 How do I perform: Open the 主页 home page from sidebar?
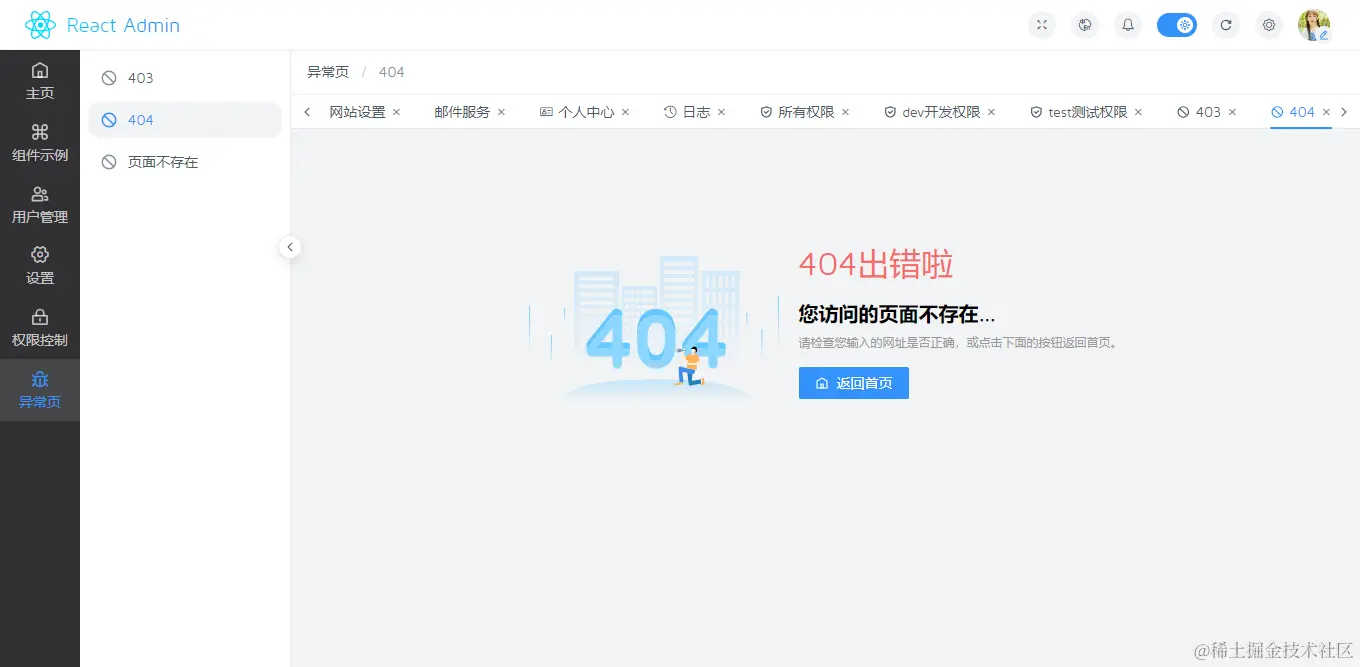40,82
